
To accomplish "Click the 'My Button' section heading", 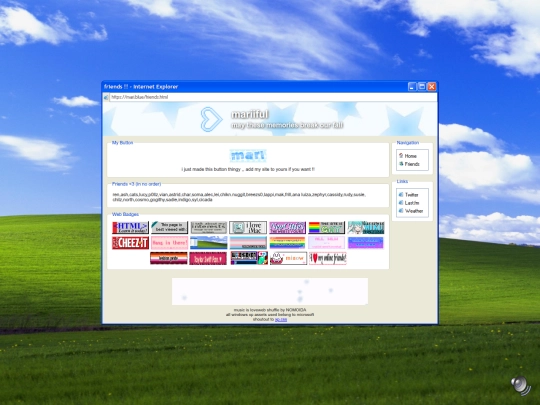I will pyautogui.click(x=122, y=143).
